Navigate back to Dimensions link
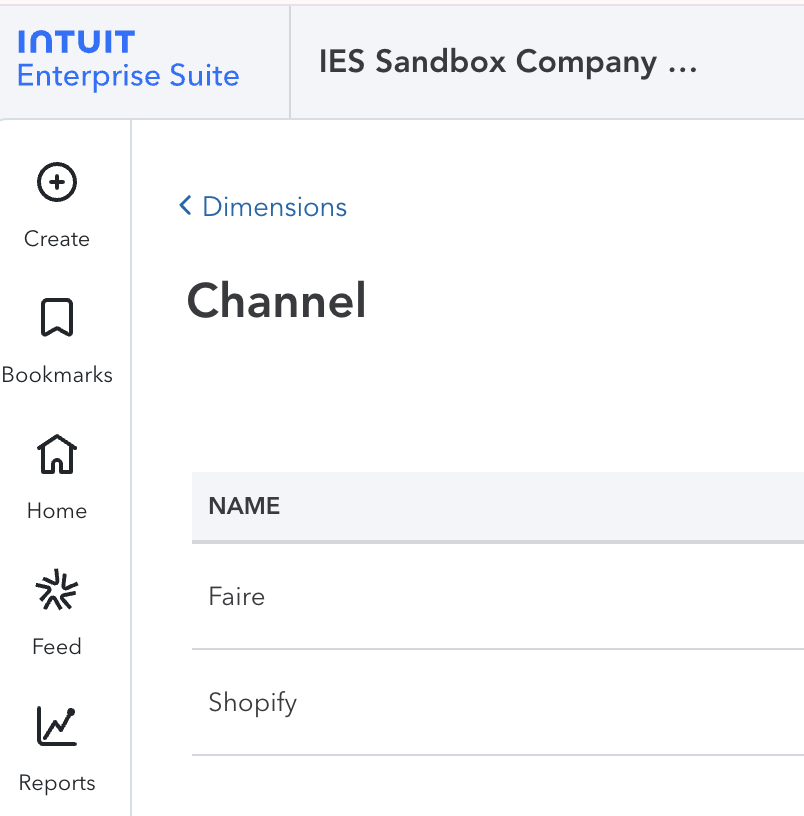Viewport: 804px width, 816px height. 274,207
